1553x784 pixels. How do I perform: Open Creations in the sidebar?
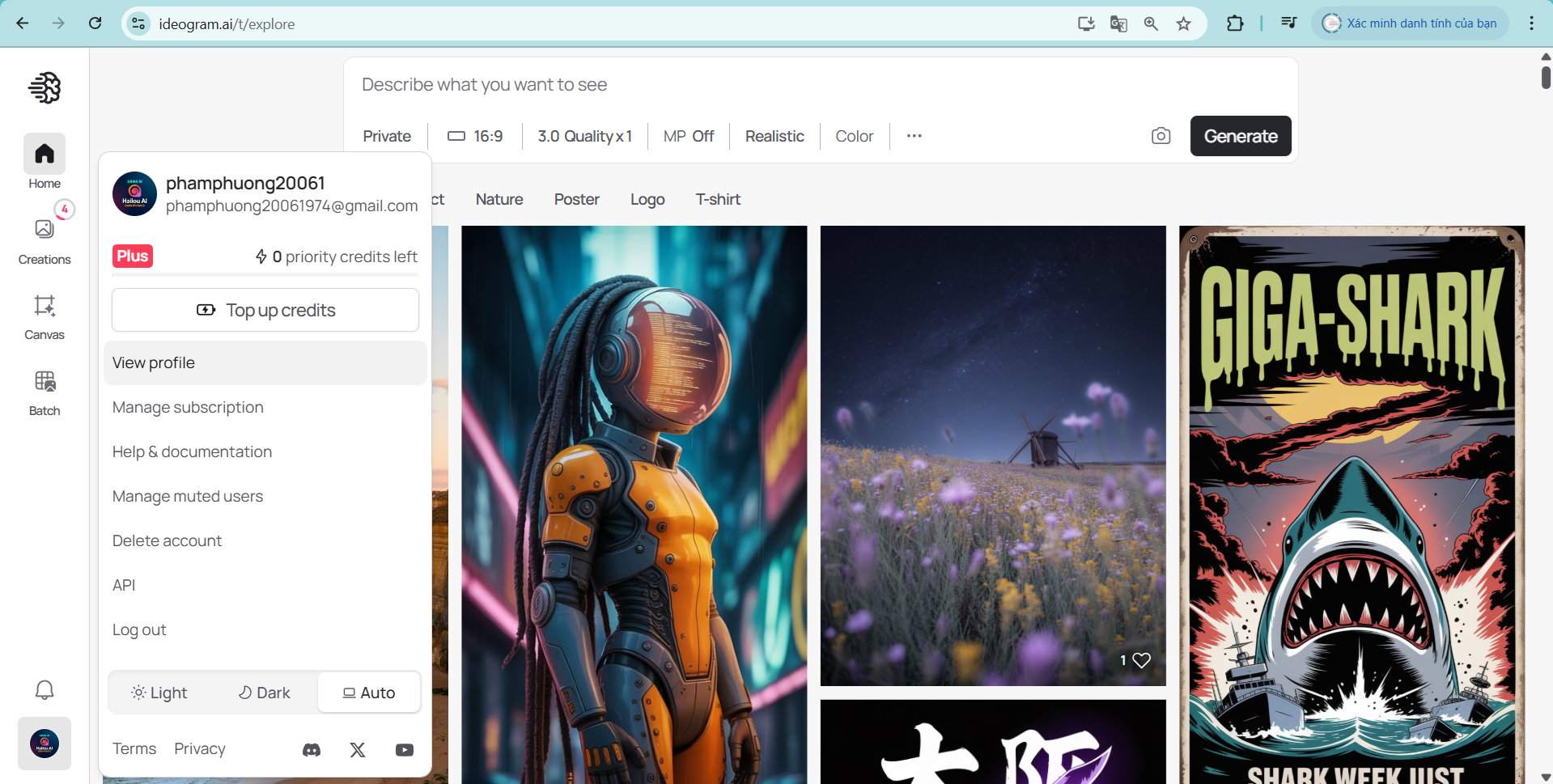point(45,241)
